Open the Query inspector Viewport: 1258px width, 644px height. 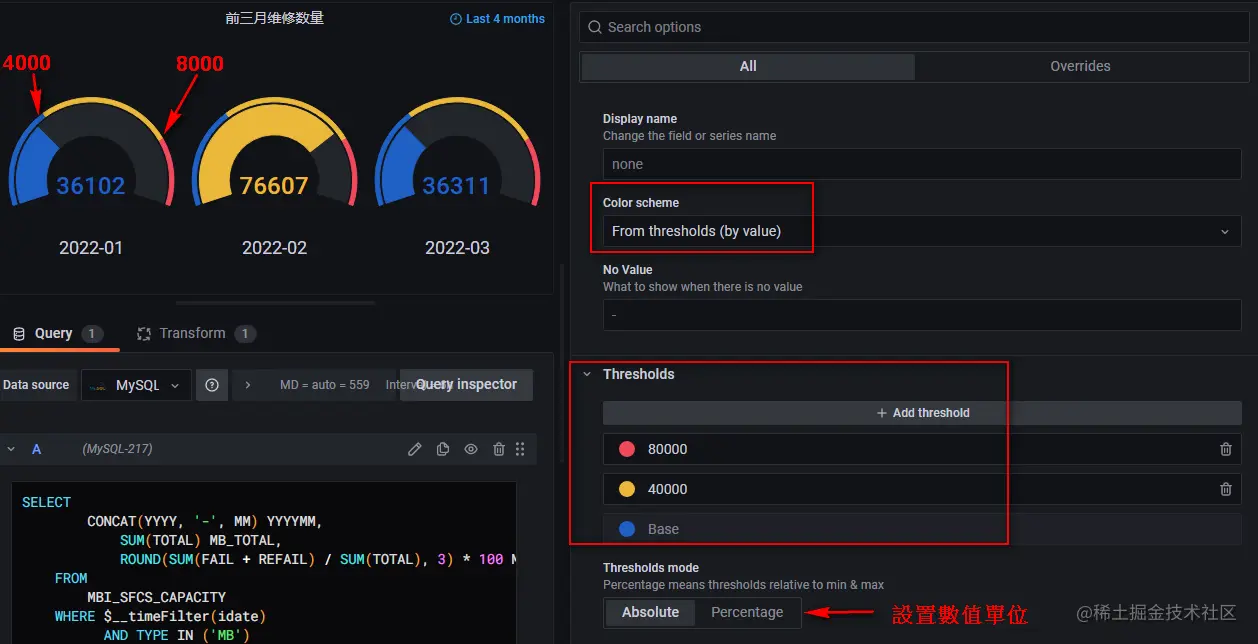466,385
